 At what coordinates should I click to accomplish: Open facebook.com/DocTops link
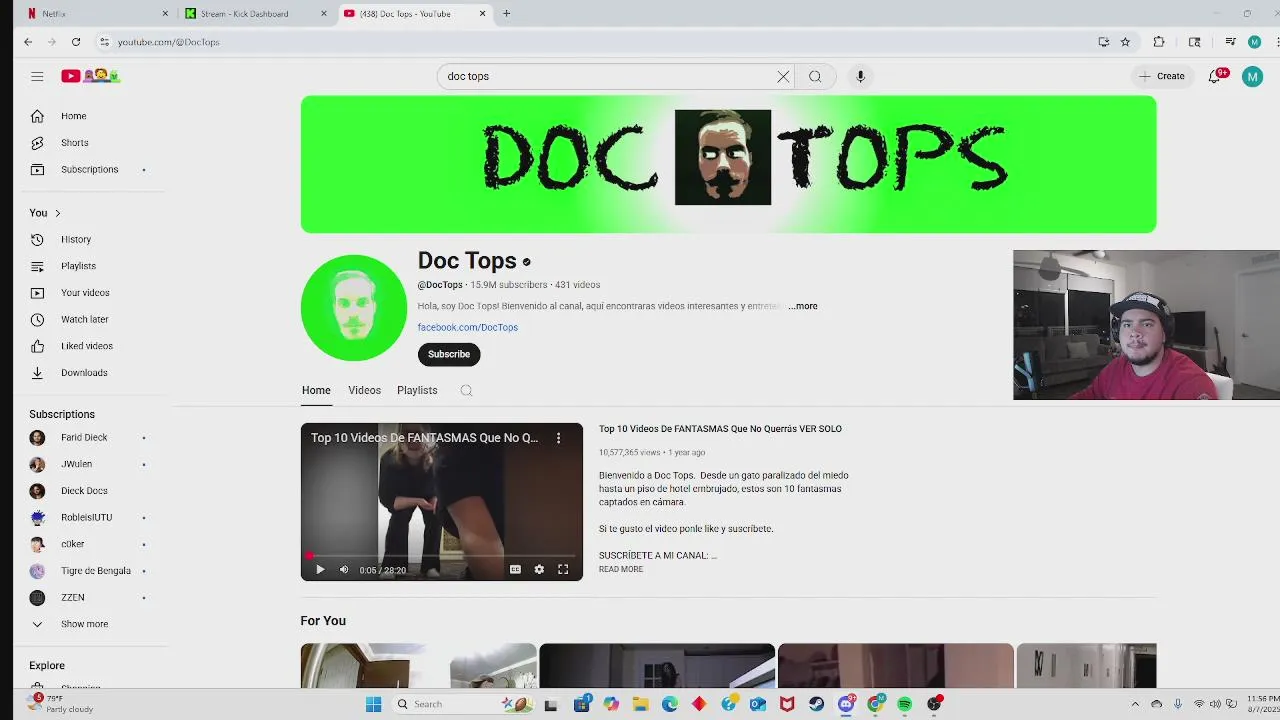point(467,327)
